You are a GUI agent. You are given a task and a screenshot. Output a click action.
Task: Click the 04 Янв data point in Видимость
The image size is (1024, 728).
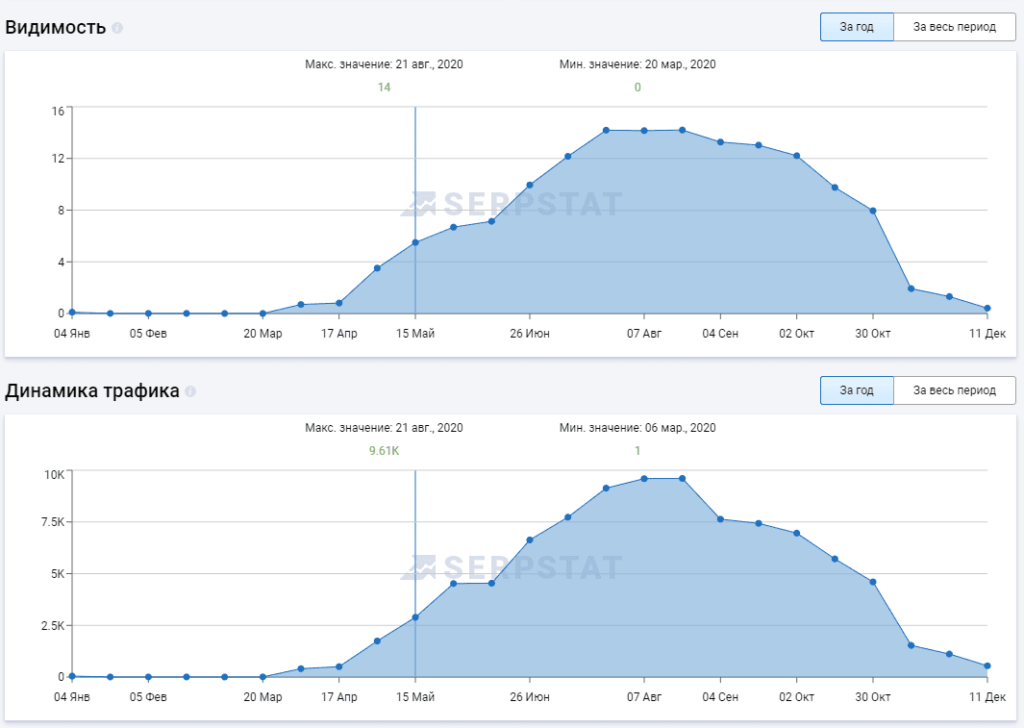click(72, 313)
